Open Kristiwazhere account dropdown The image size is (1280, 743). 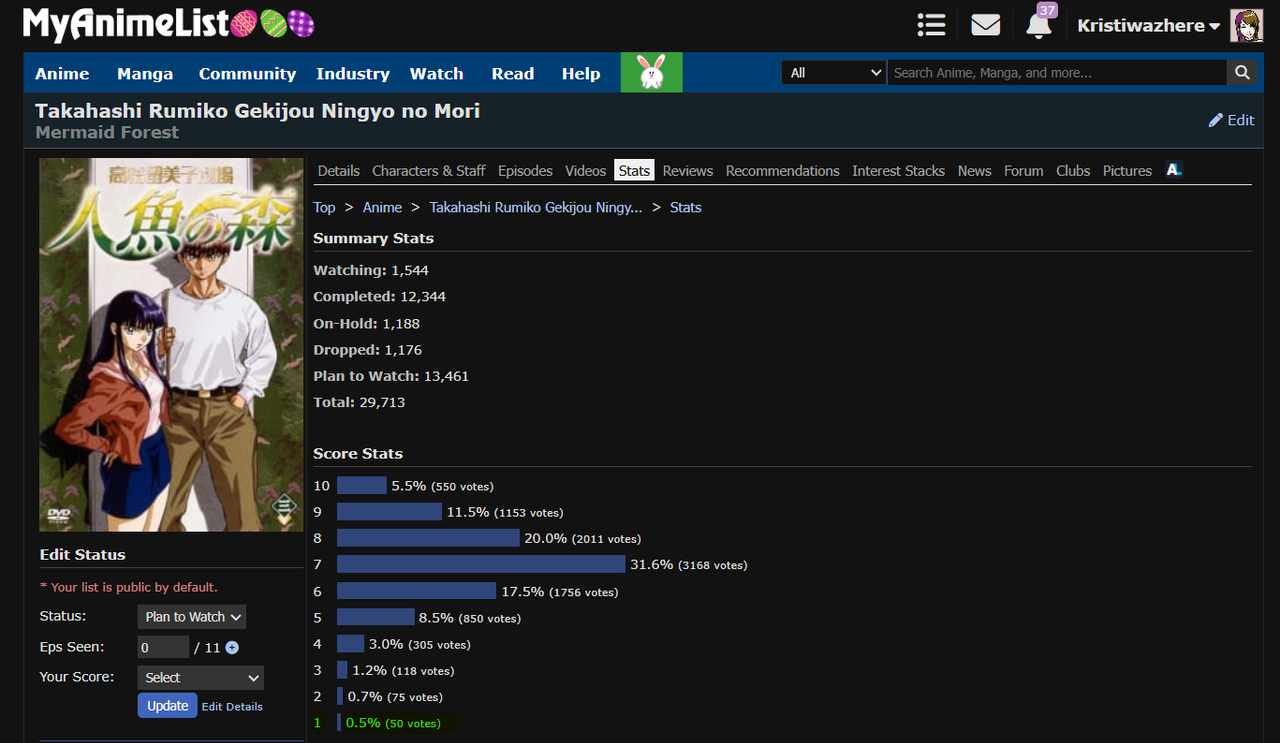pos(1148,26)
